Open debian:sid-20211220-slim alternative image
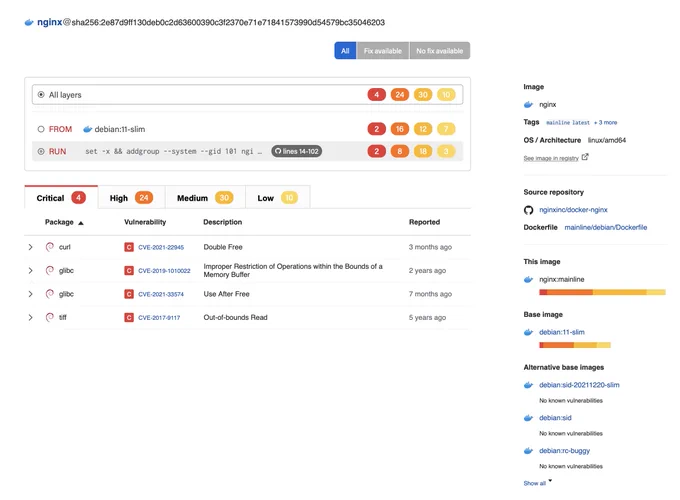680x500 pixels. pyautogui.click(x=579, y=385)
